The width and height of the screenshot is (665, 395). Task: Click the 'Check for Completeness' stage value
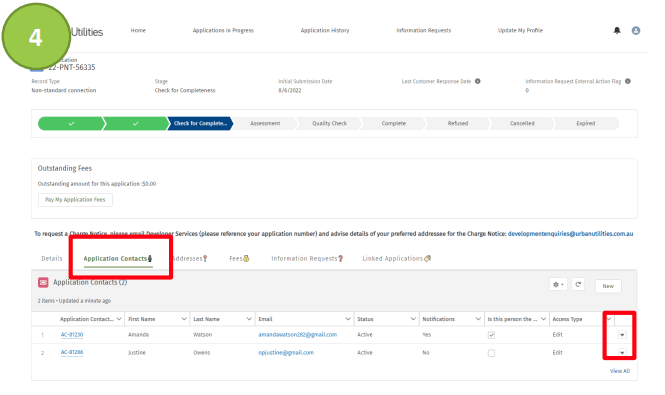pos(185,90)
